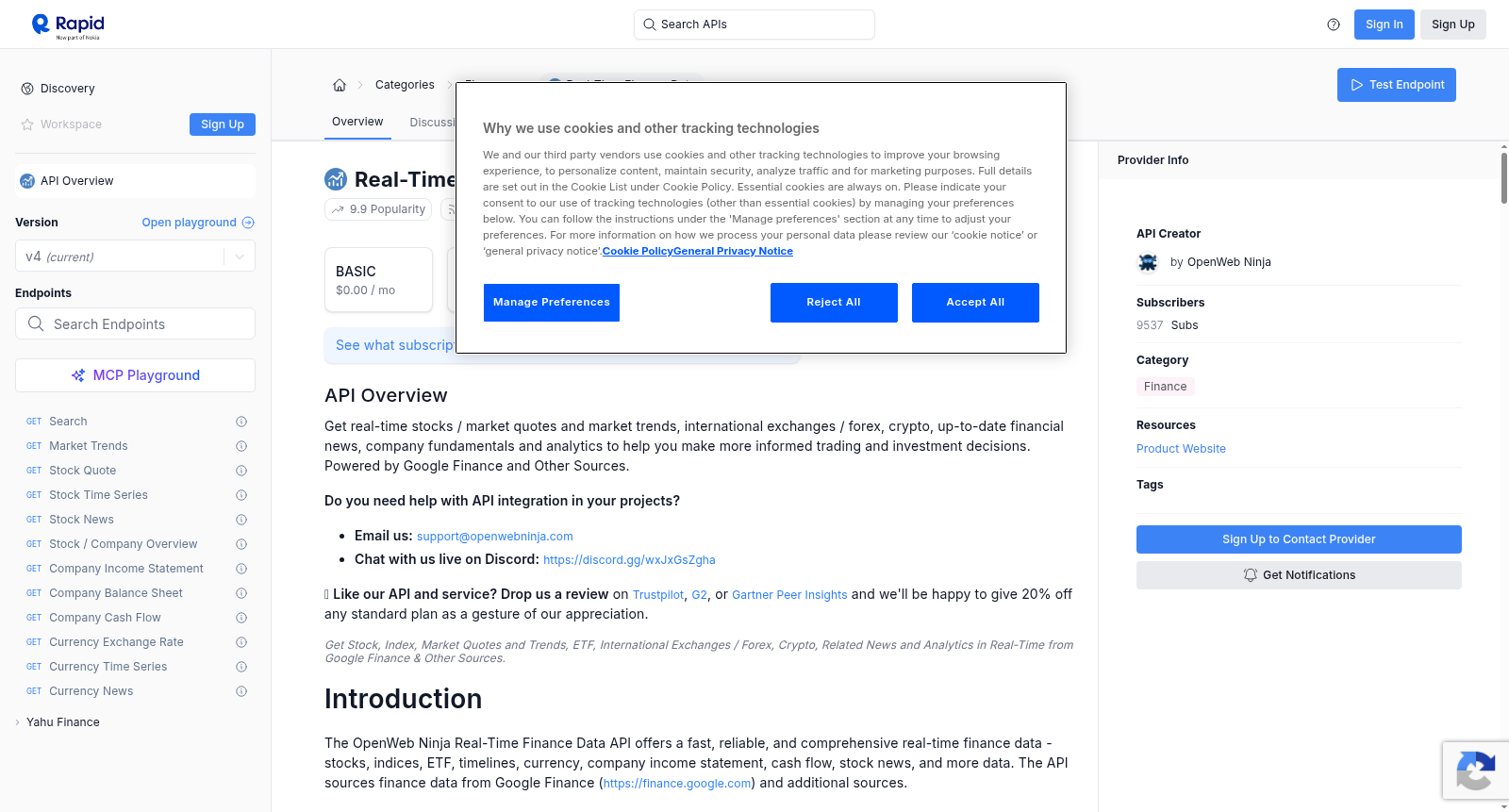Click Sign Up to Contact Provider
This screenshot has width=1509, height=812.
click(1299, 539)
